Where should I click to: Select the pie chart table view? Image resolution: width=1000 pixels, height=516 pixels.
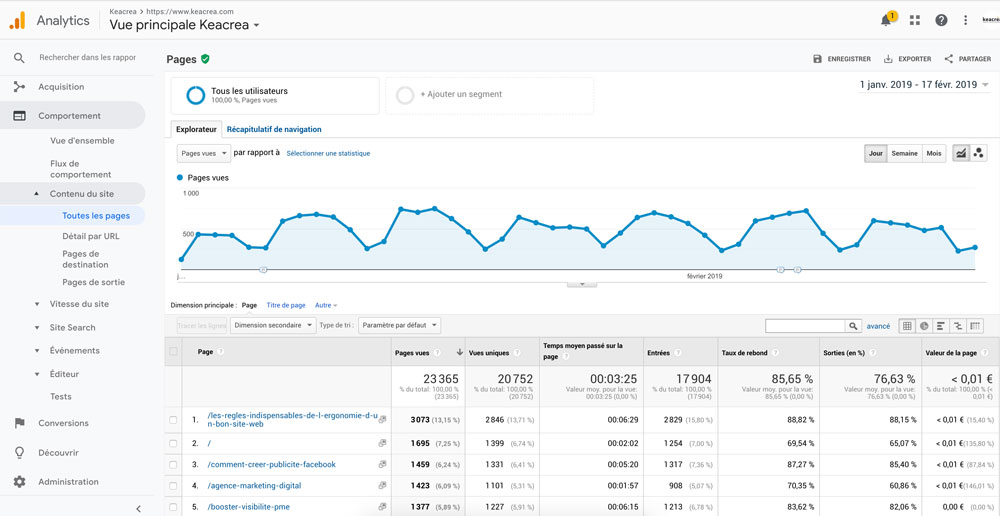pos(924,326)
